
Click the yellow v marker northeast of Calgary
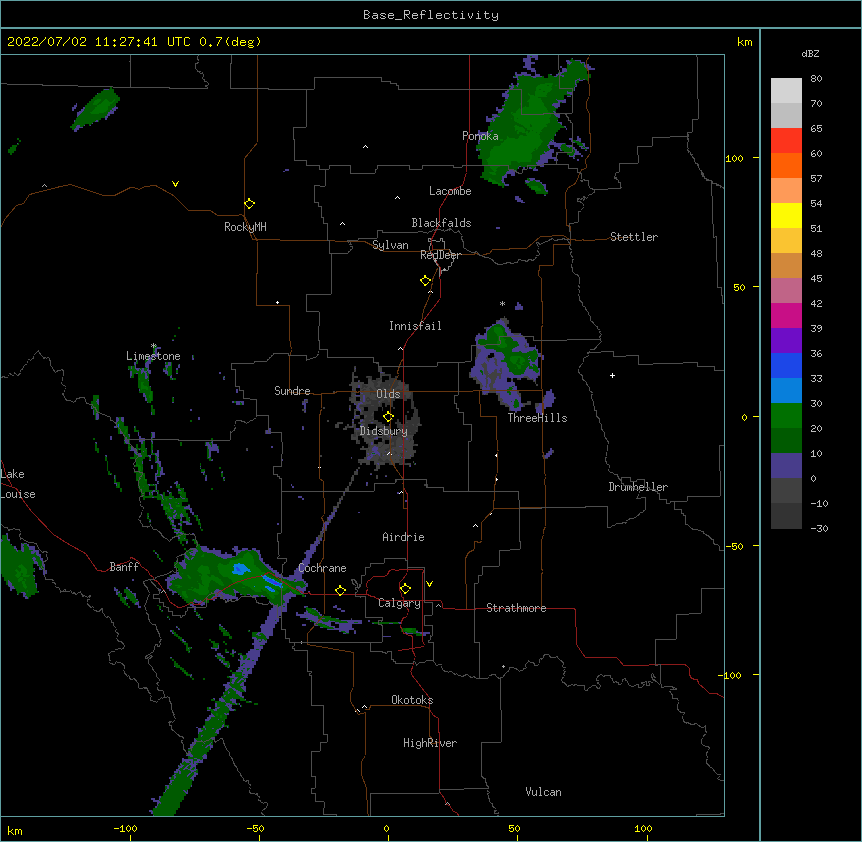pos(429,584)
